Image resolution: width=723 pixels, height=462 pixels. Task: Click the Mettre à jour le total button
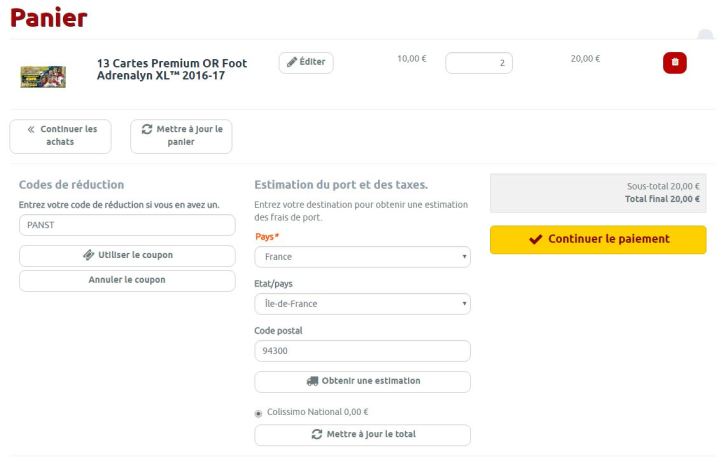(x=362, y=435)
